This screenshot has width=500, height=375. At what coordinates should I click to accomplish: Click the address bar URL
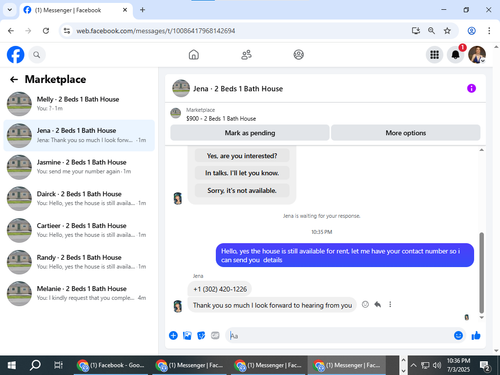(x=156, y=31)
